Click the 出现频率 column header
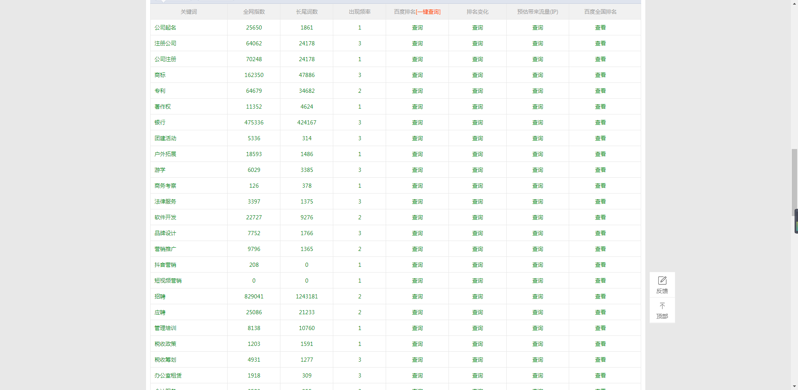Viewport: 798px width, 390px height. [359, 12]
